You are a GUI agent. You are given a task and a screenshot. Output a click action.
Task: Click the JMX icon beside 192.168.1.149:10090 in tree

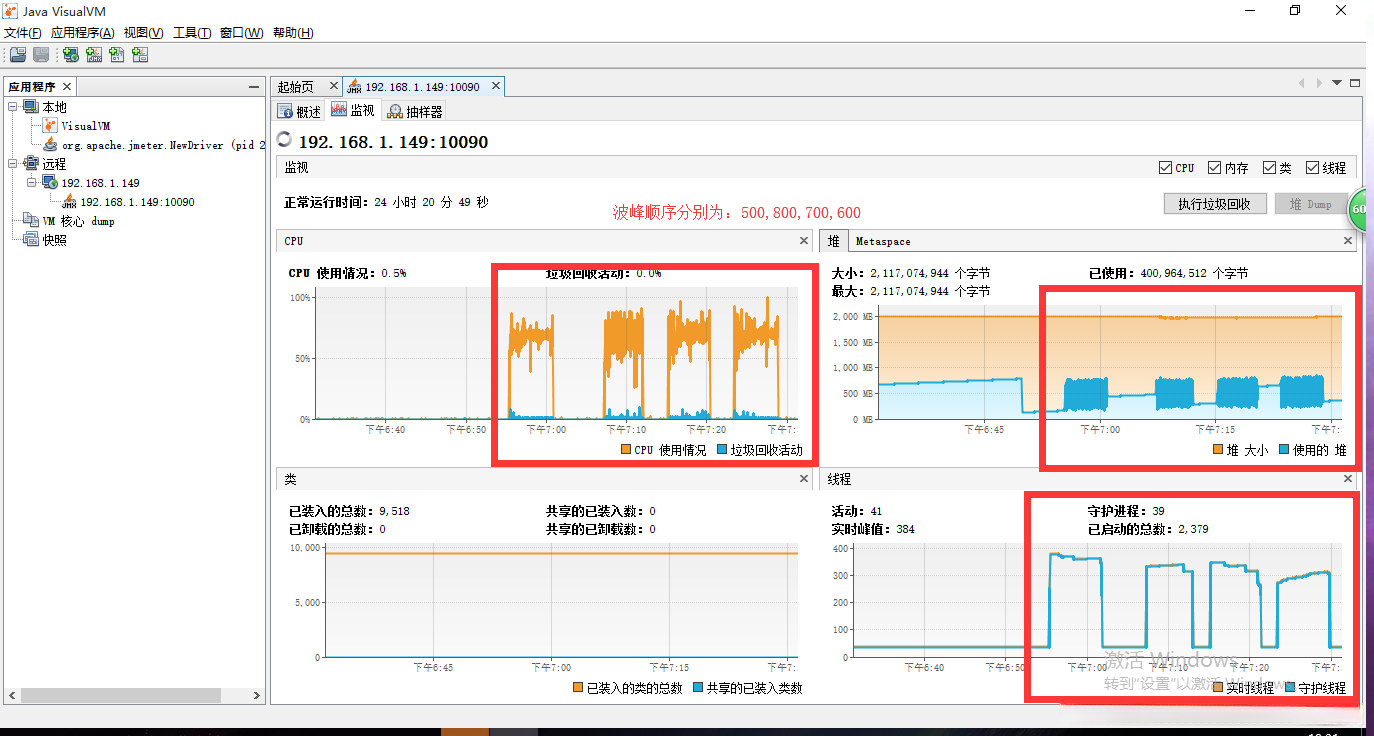[70, 202]
